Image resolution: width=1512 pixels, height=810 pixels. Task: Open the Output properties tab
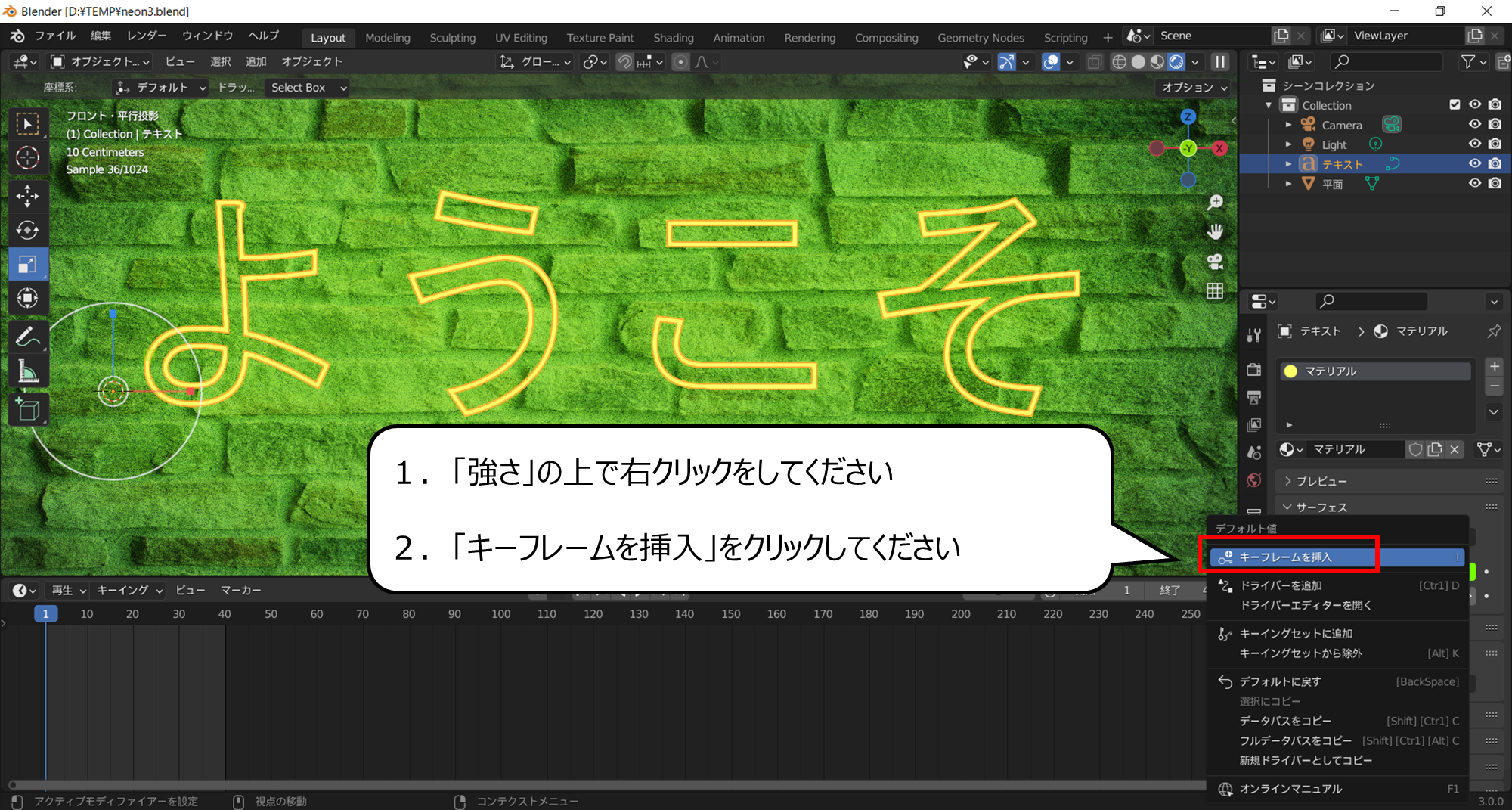1254,397
